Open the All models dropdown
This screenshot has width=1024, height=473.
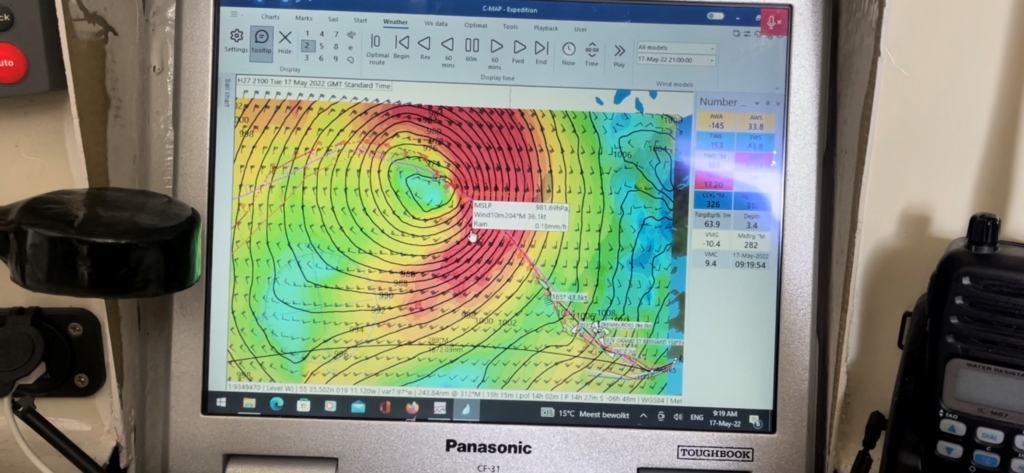(676, 48)
